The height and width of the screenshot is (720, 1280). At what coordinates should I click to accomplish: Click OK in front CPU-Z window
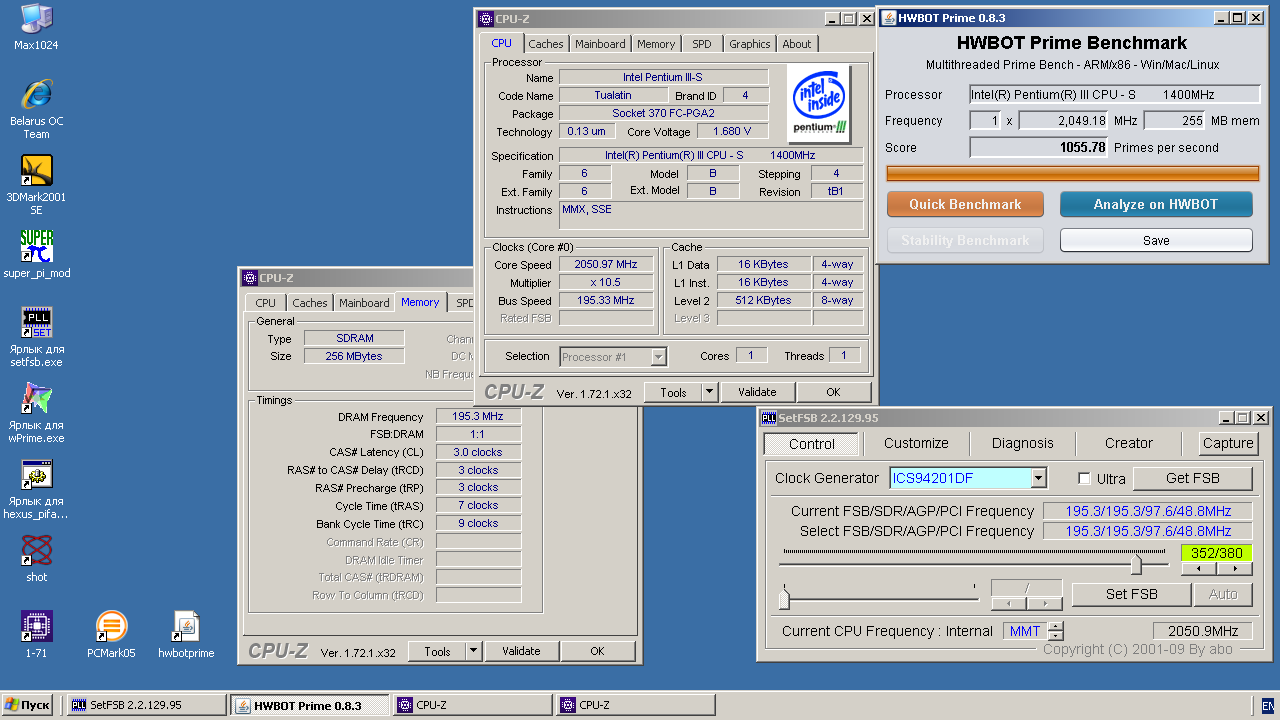point(833,392)
